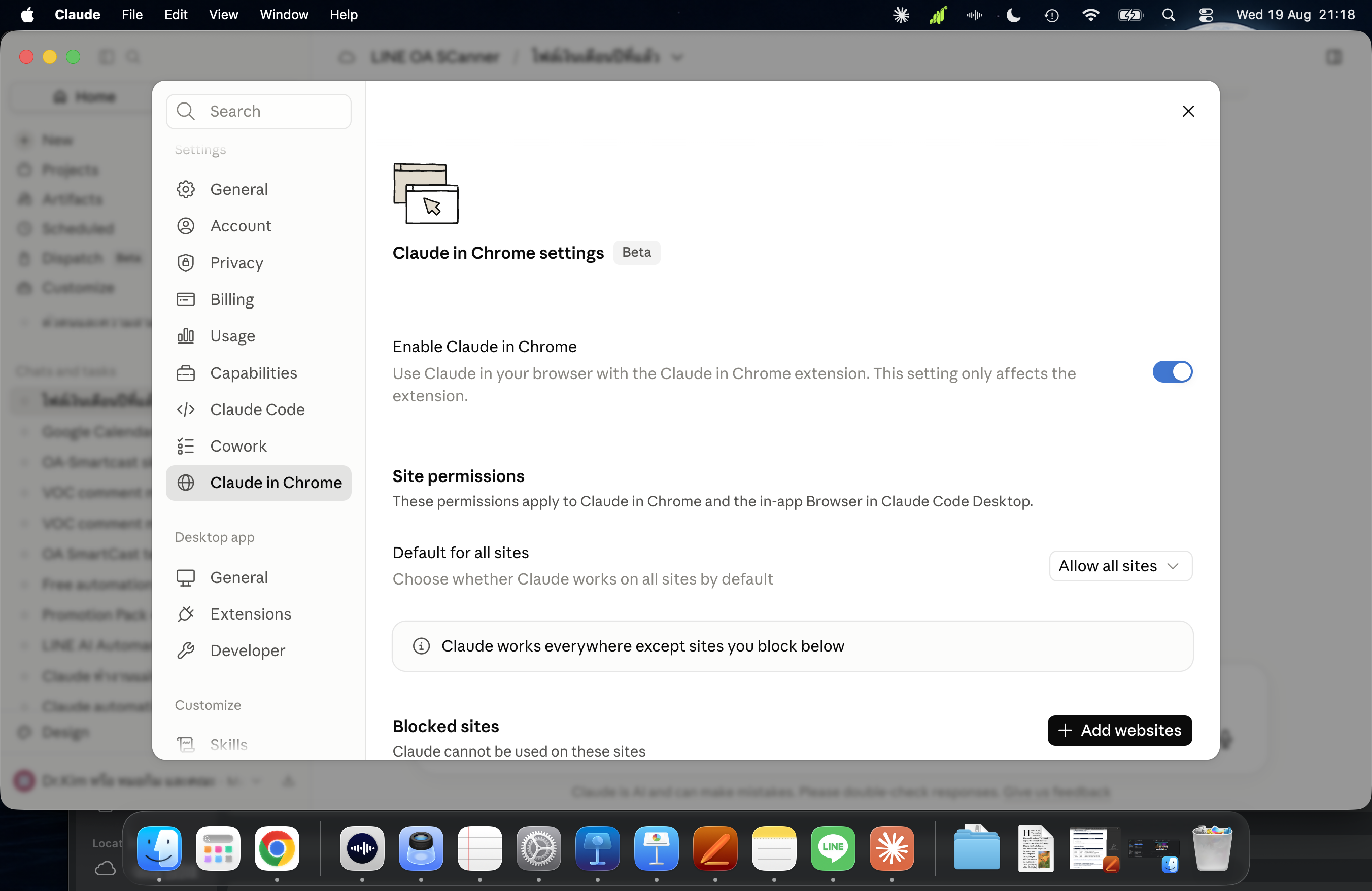Open the Window menu
The image size is (1372, 891).
pyautogui.click(x=284, y=14)
